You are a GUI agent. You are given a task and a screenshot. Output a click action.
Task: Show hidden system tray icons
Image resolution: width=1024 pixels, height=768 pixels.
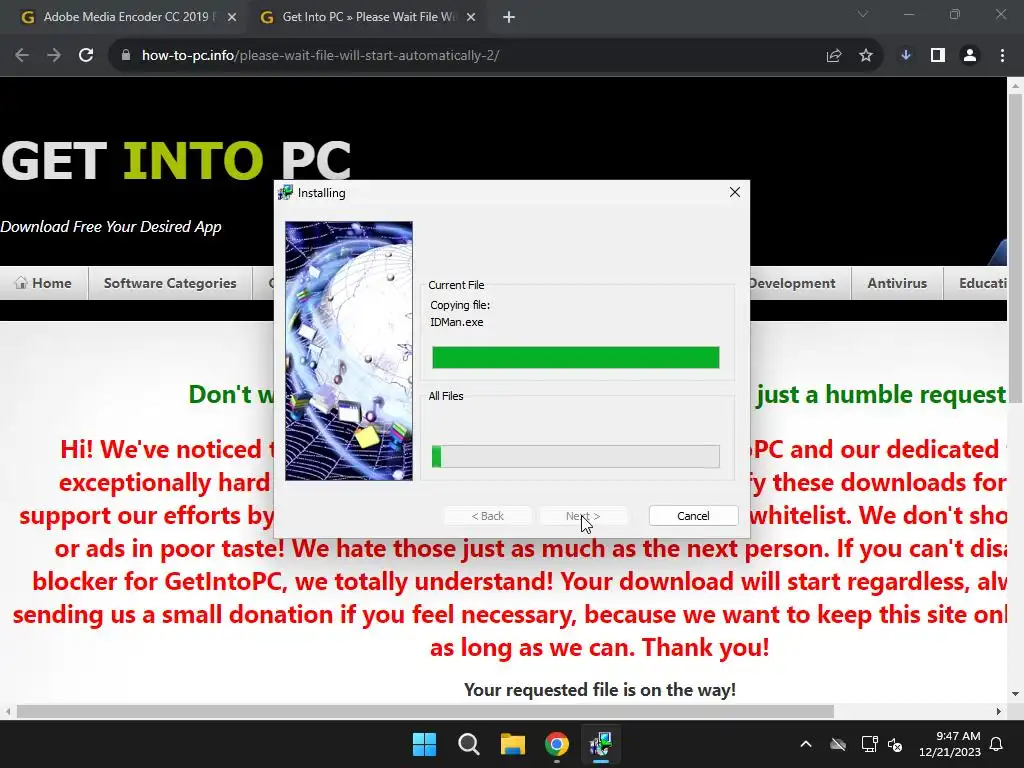click(x=806, y=744)
